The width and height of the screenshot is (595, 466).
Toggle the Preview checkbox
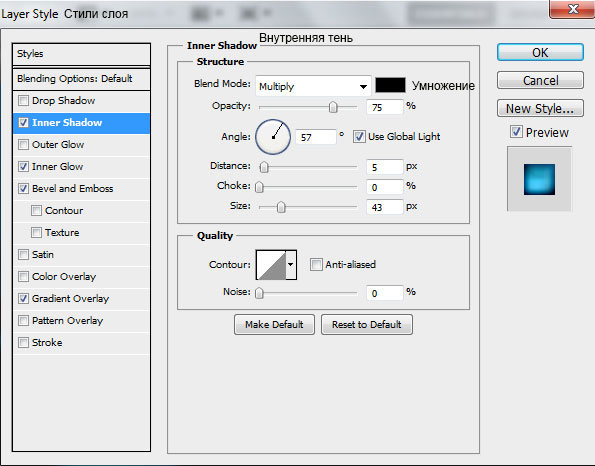tap(516, 132)
